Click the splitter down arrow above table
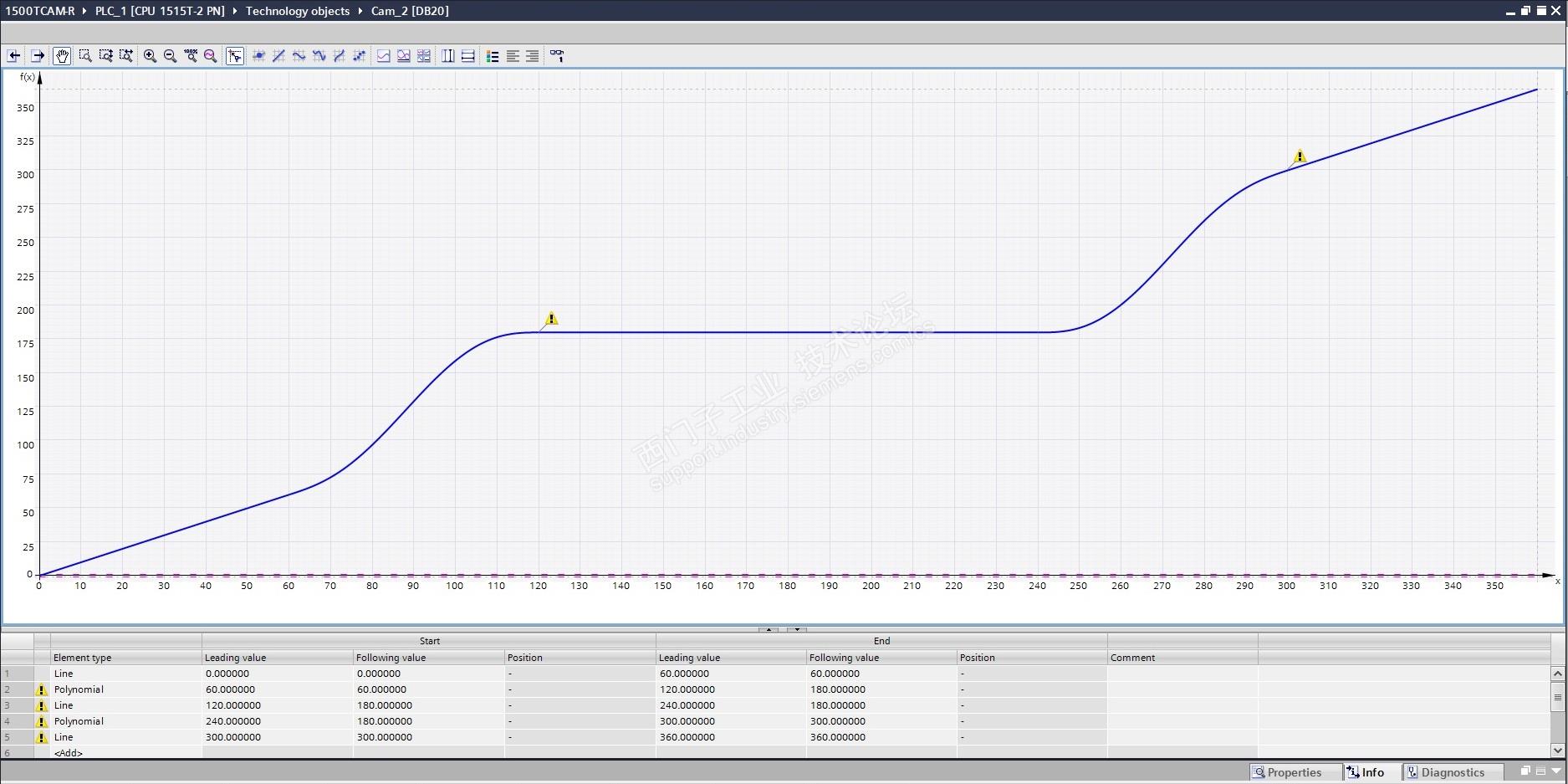The height and width of the screenshot is (784, 1568). click(x=797, y=629)
